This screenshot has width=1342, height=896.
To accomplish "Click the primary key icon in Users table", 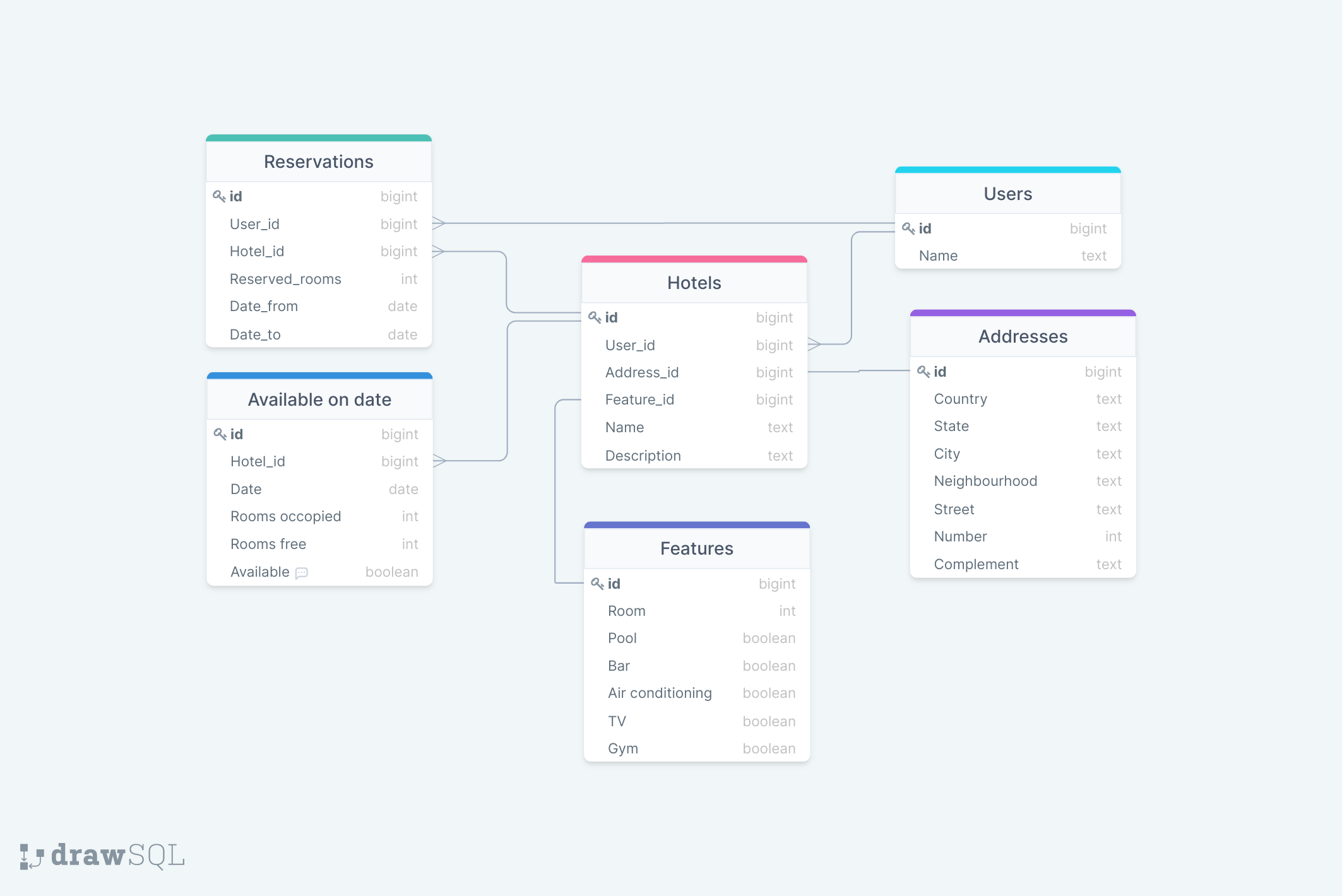I will coord(908,228).
